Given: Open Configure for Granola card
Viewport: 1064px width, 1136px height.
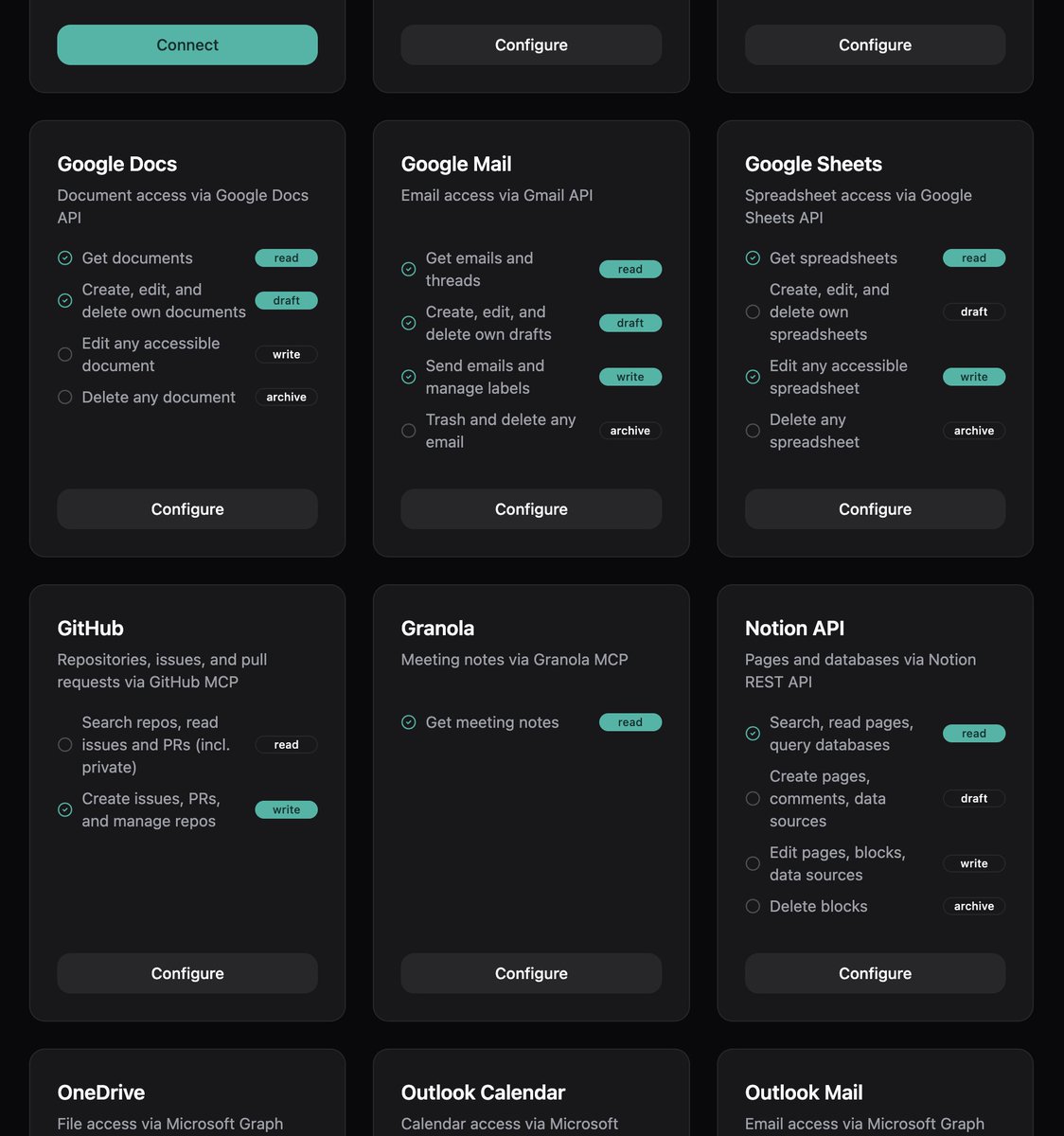Looking at the screenshot, I should (x=531, y=973).
